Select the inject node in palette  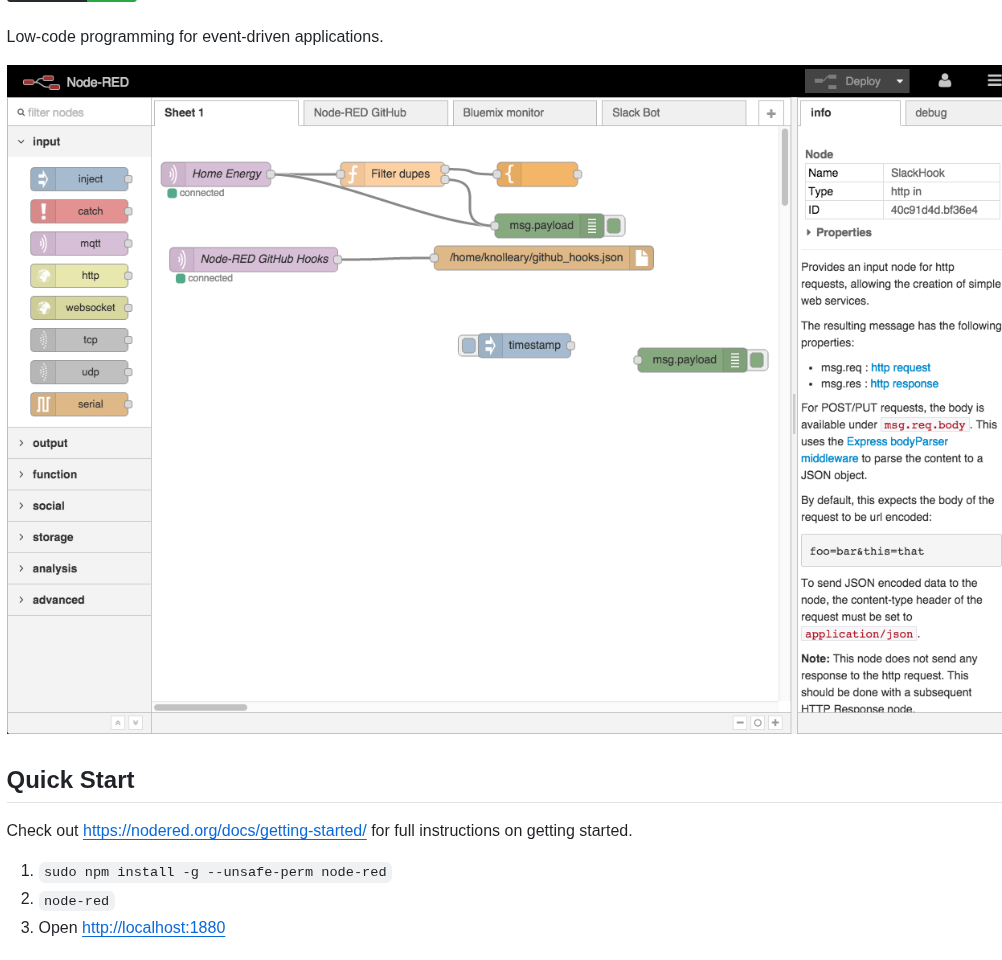[x=80, y=179]
